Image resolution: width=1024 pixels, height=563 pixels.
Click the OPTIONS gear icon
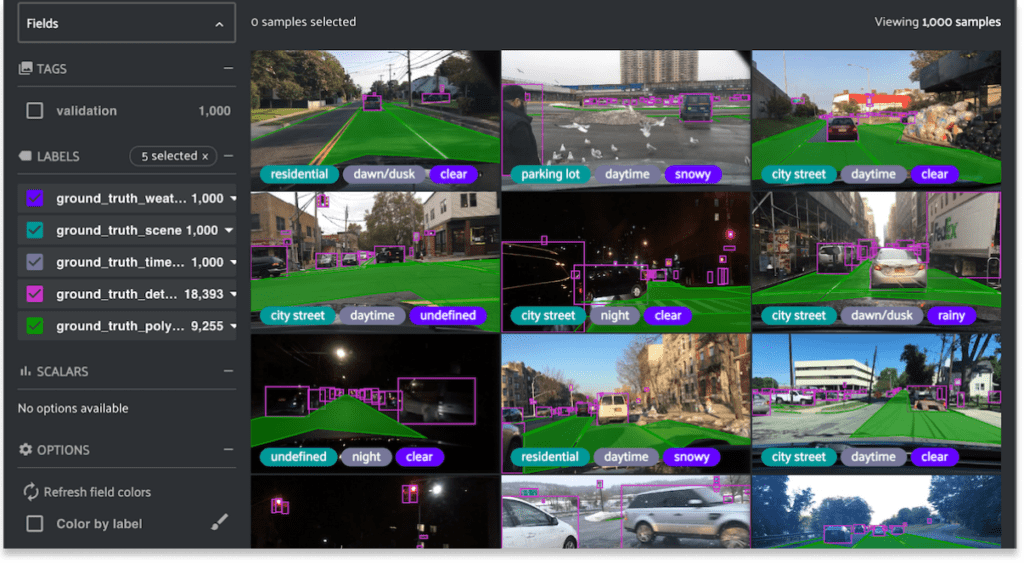(x=25, y=449)
